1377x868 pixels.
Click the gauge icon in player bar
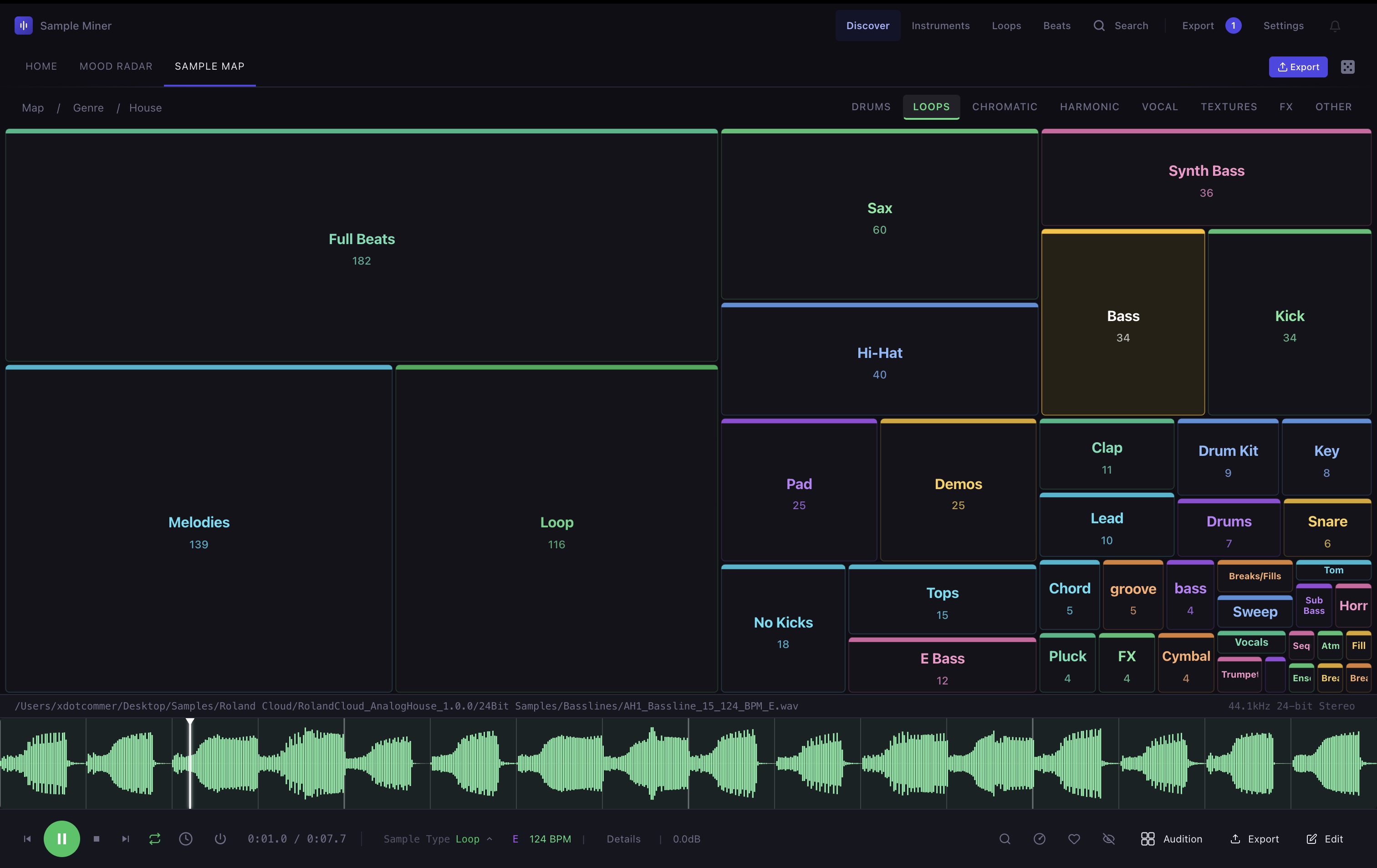[1040, 838]
